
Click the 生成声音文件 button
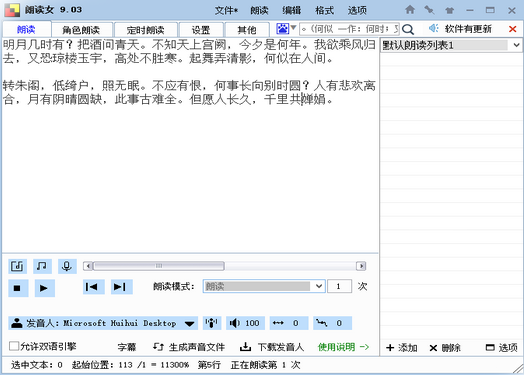pyautogui.click(x=189, y=347)
